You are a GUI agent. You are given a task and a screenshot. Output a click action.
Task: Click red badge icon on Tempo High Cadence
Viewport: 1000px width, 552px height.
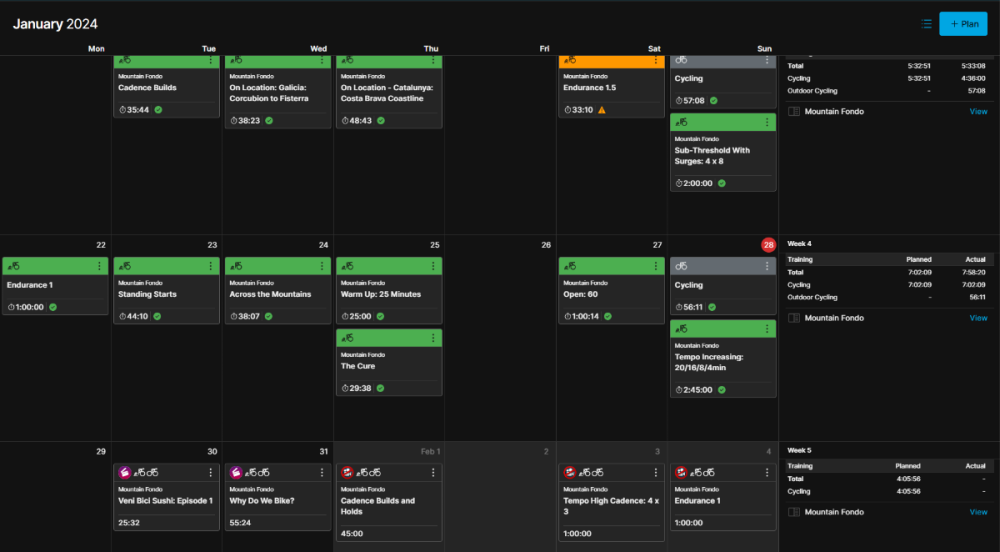click(x=570, y=472)
